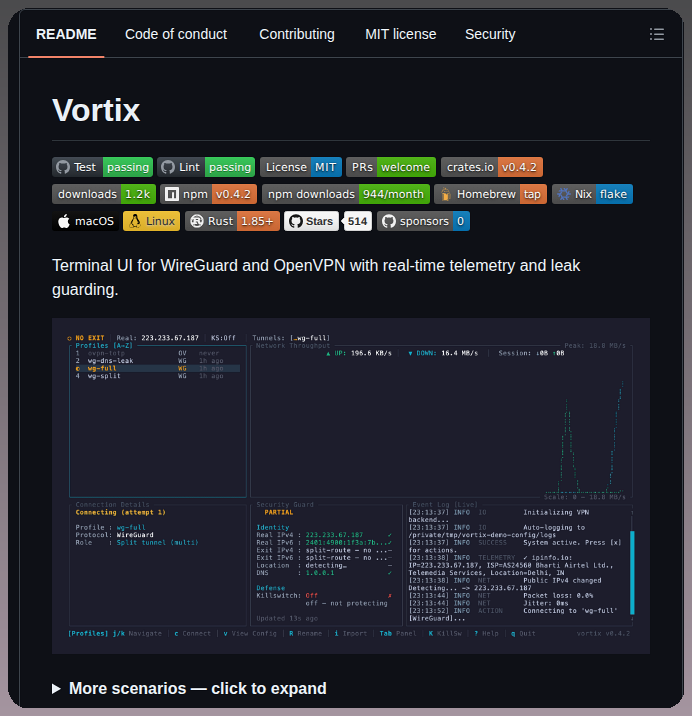The width and height of the screenshot is (692, 716).
Task: Open the npm v0.4.2 badge
Action: tap(208, 194)
